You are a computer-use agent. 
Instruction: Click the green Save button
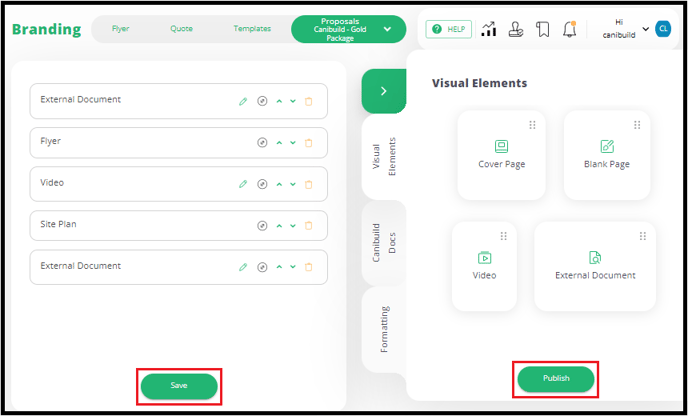point(179,386)
